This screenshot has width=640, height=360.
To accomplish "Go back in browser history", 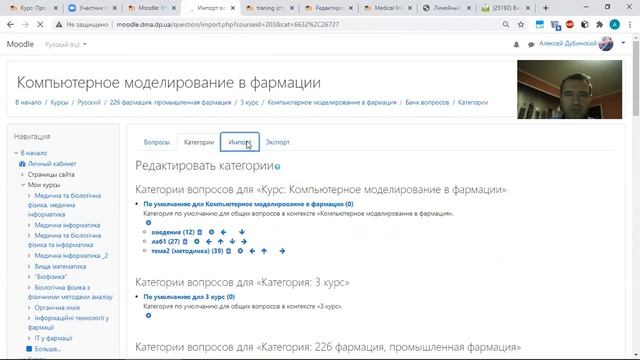I will click(x=10, y=24).
